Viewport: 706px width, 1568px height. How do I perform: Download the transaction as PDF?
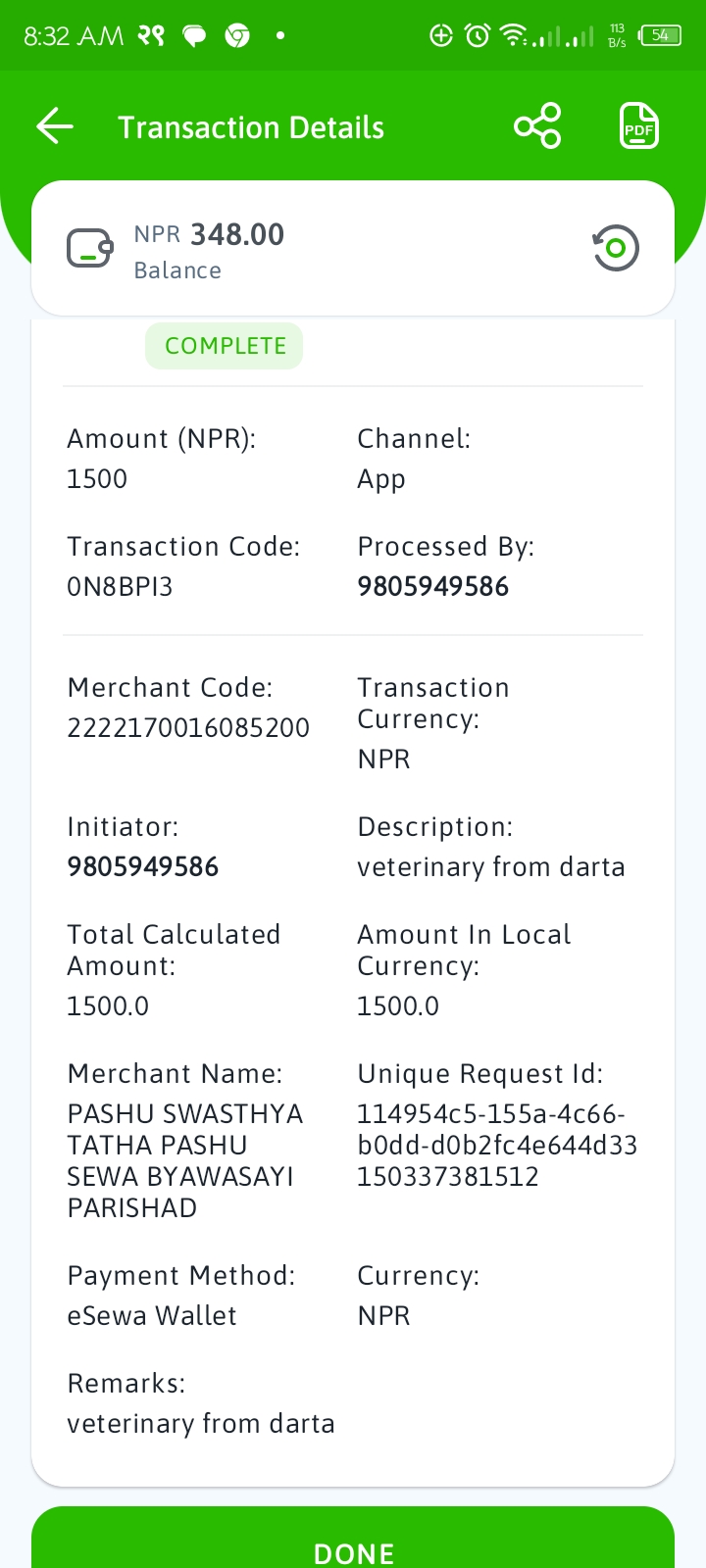(x=639, y=126)
